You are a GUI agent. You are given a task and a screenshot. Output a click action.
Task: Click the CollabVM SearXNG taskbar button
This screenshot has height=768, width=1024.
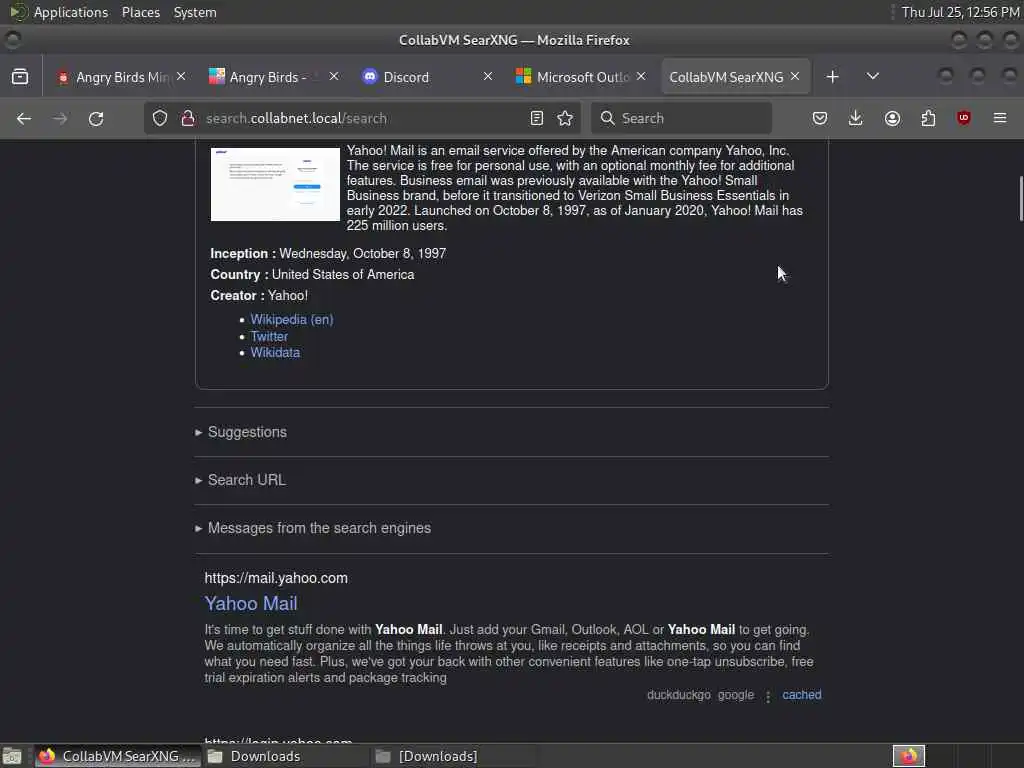[x=118, y=756]
